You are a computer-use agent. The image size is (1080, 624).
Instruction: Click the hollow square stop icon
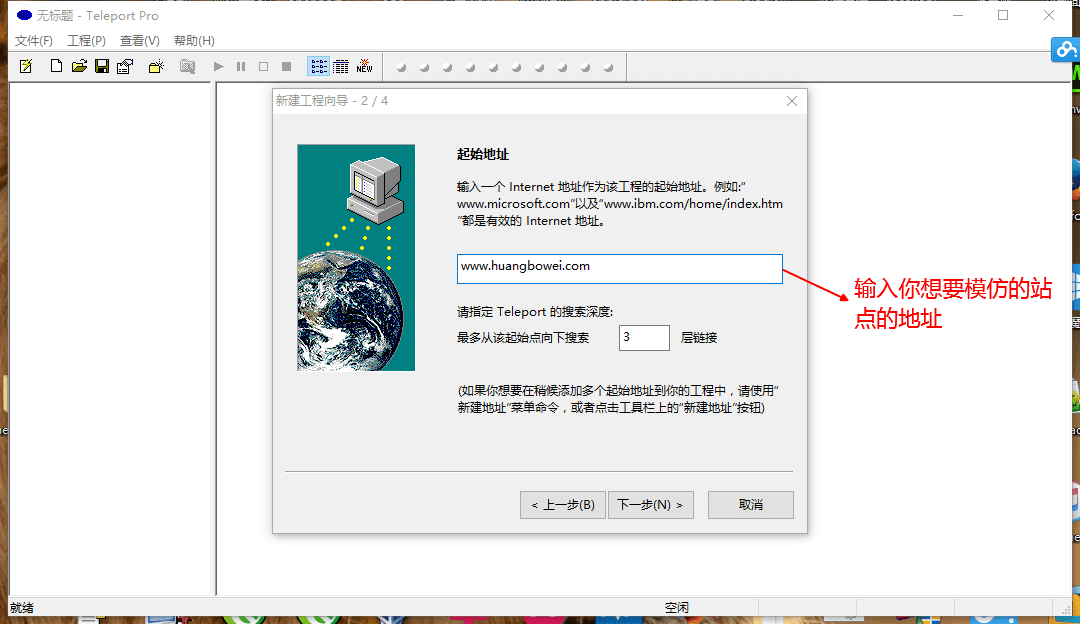click(x=264, y=66)
